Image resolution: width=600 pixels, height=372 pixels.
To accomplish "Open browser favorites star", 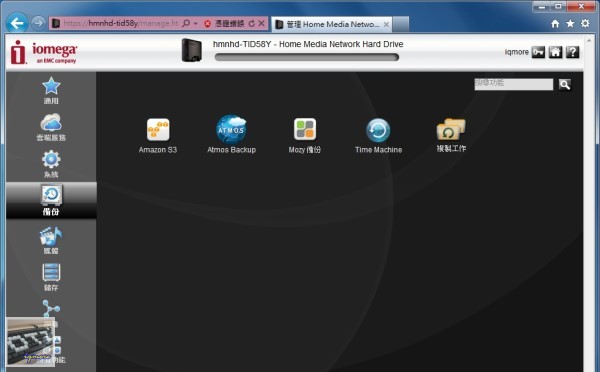I will click(x=570, y=24).
